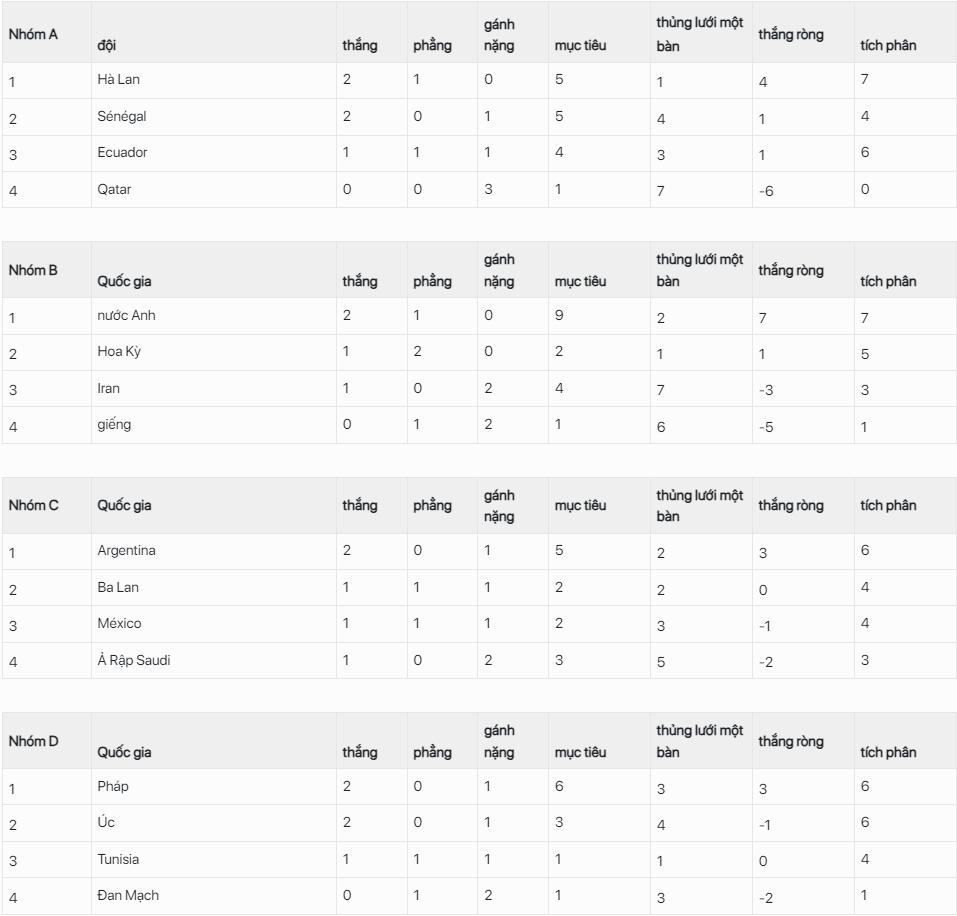Click the Ba Lan team cell

pos(117,587)
